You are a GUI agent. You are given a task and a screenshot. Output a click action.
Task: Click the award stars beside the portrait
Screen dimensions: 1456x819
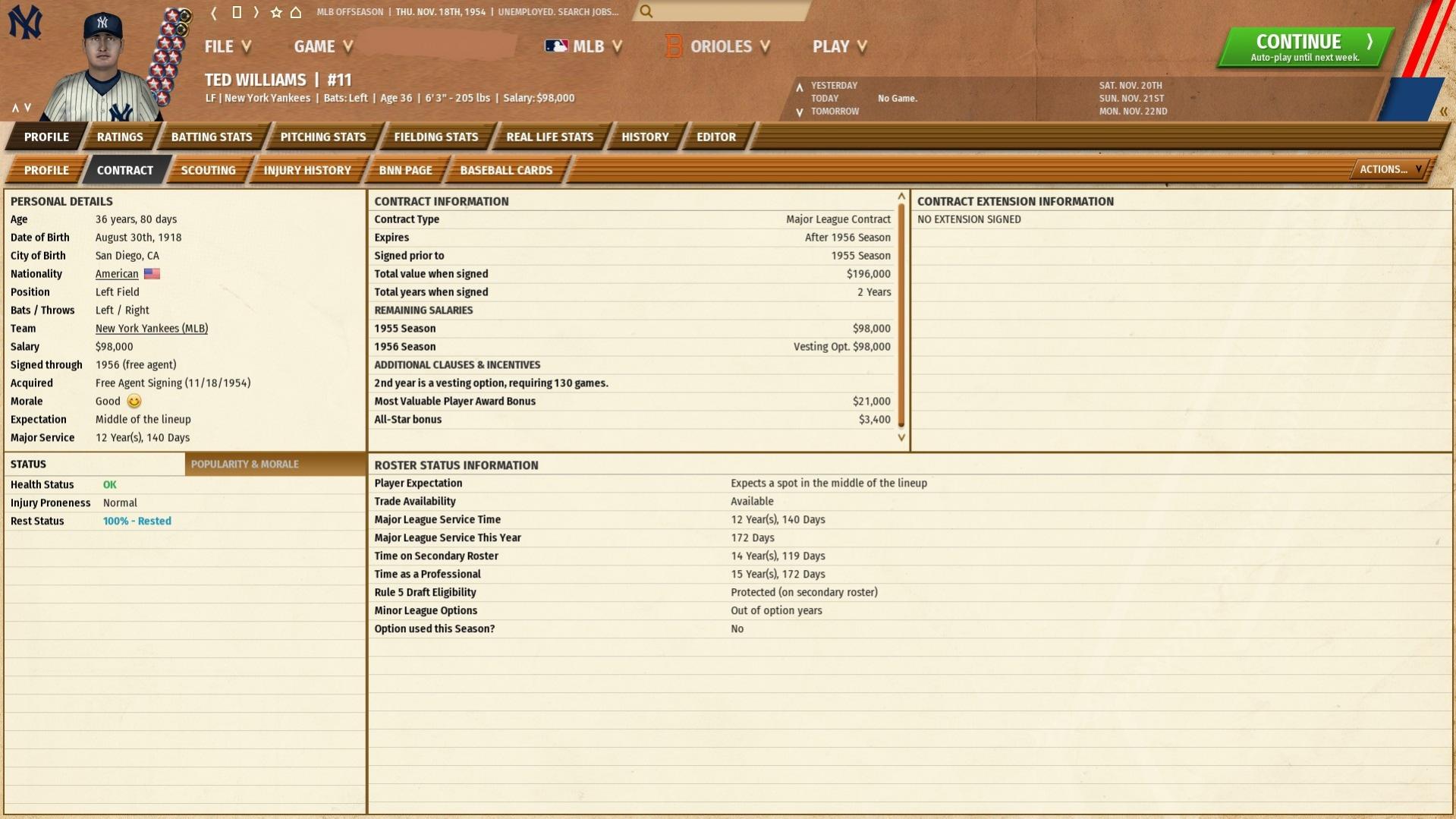click(x=171, y=57)
